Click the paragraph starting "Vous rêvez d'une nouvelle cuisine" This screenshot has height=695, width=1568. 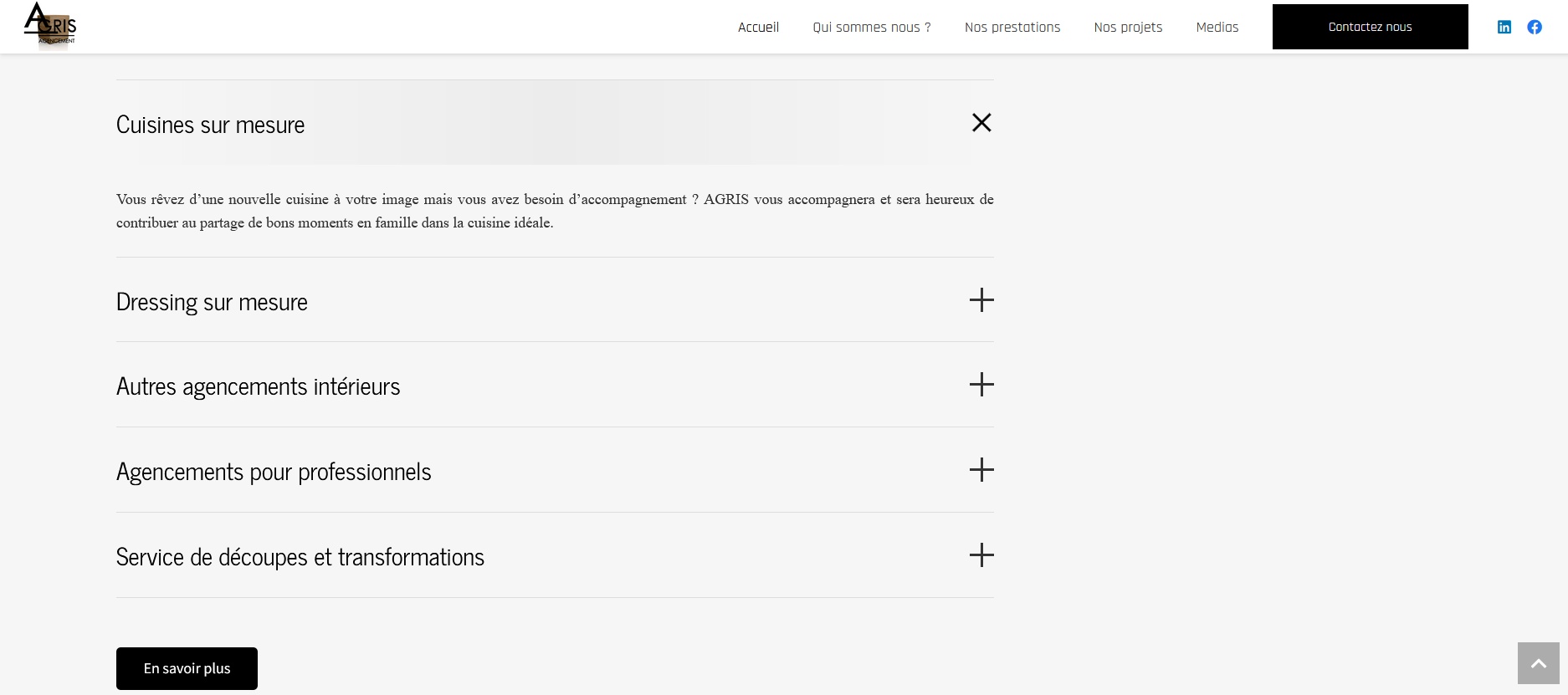(x=555, y=211)
